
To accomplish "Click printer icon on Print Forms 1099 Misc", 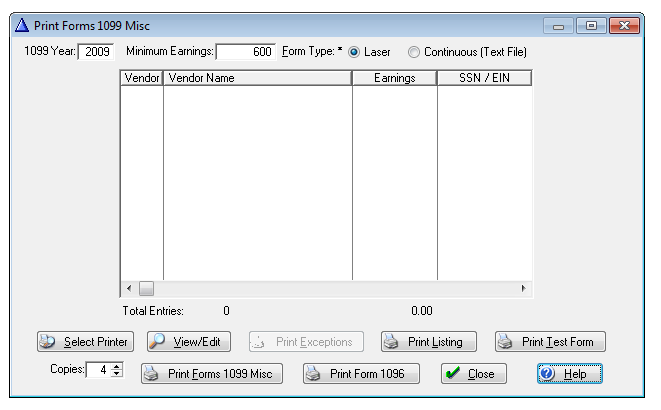I will point(152,374).
